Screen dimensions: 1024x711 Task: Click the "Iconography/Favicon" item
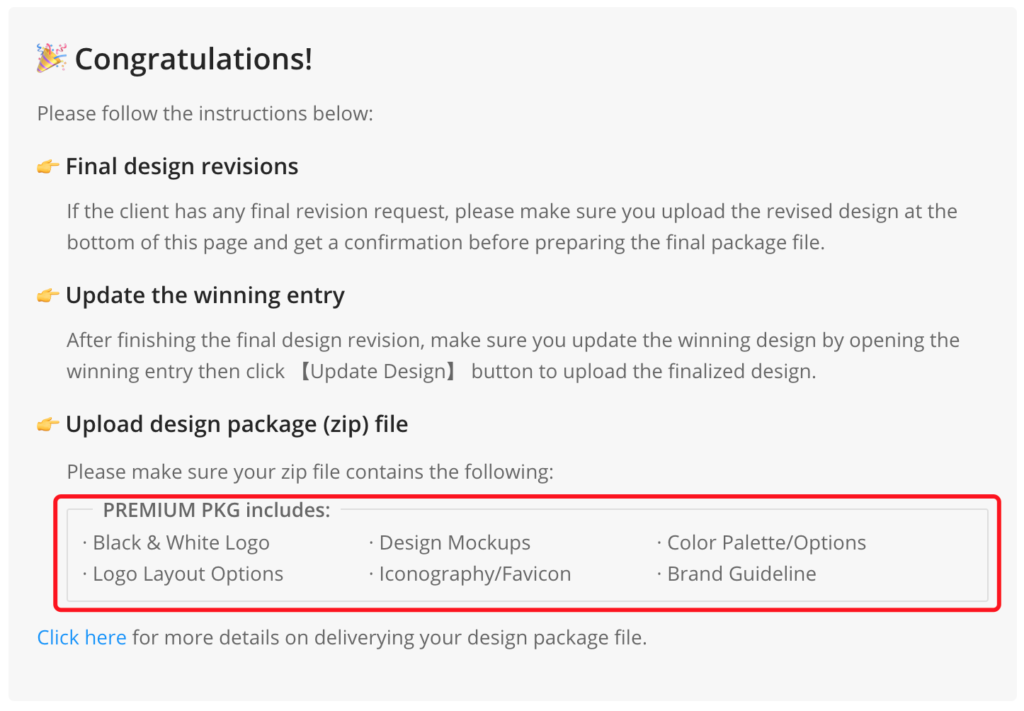[475, 574]
